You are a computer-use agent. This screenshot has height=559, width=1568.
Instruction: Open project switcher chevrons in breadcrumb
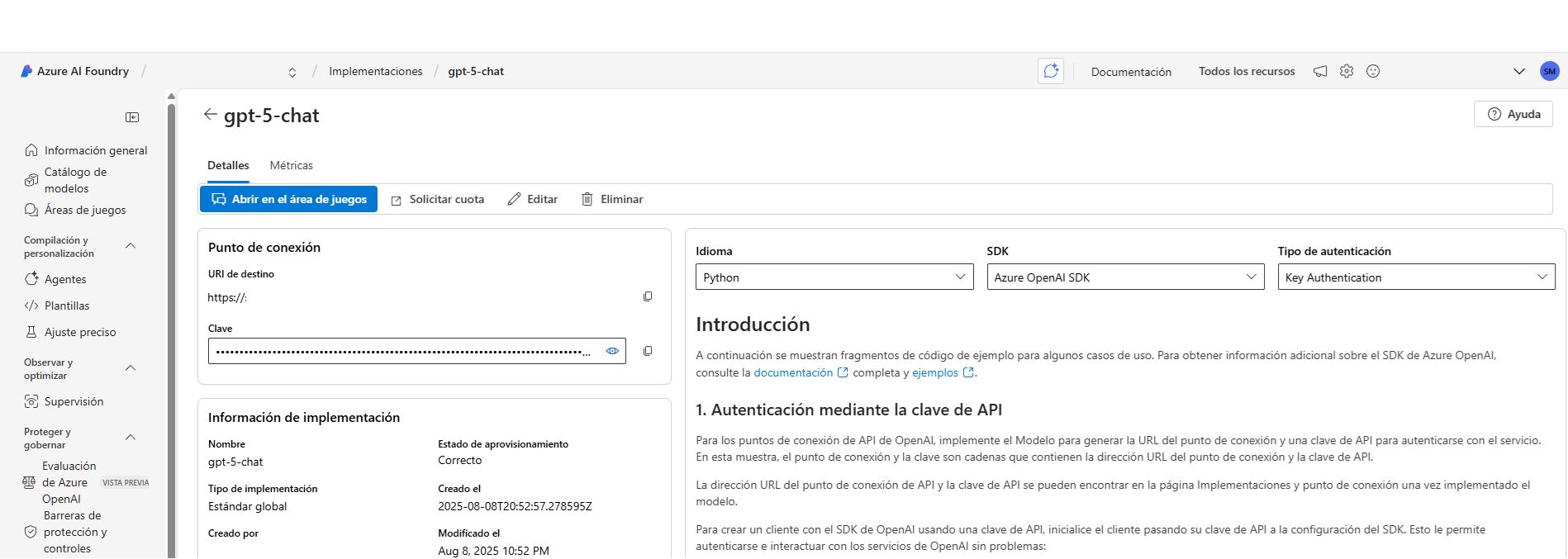[x=292, y=73]
